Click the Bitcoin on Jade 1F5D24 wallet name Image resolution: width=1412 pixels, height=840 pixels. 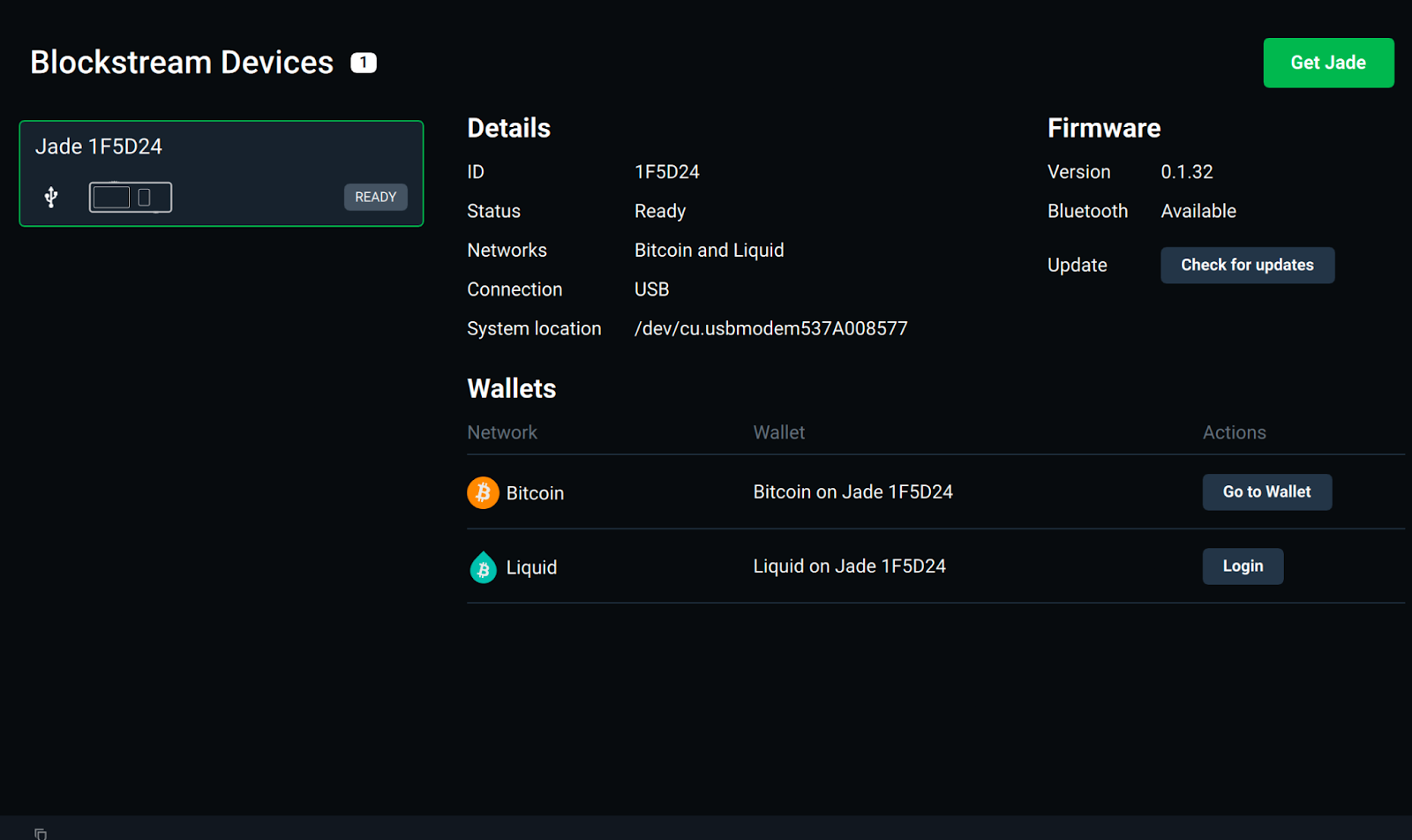point(852,491)
